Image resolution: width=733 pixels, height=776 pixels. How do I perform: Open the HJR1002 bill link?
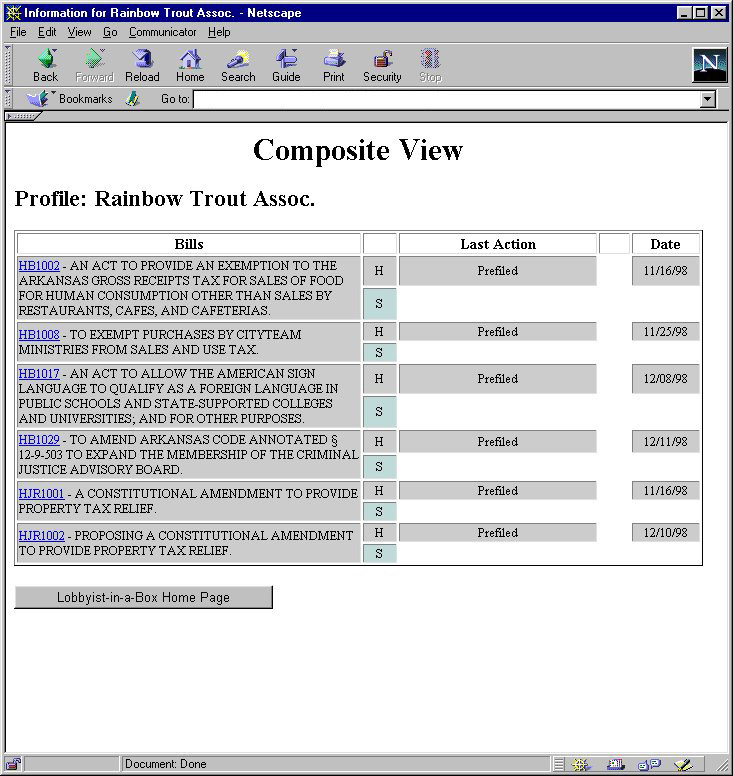tap(42, 536)
